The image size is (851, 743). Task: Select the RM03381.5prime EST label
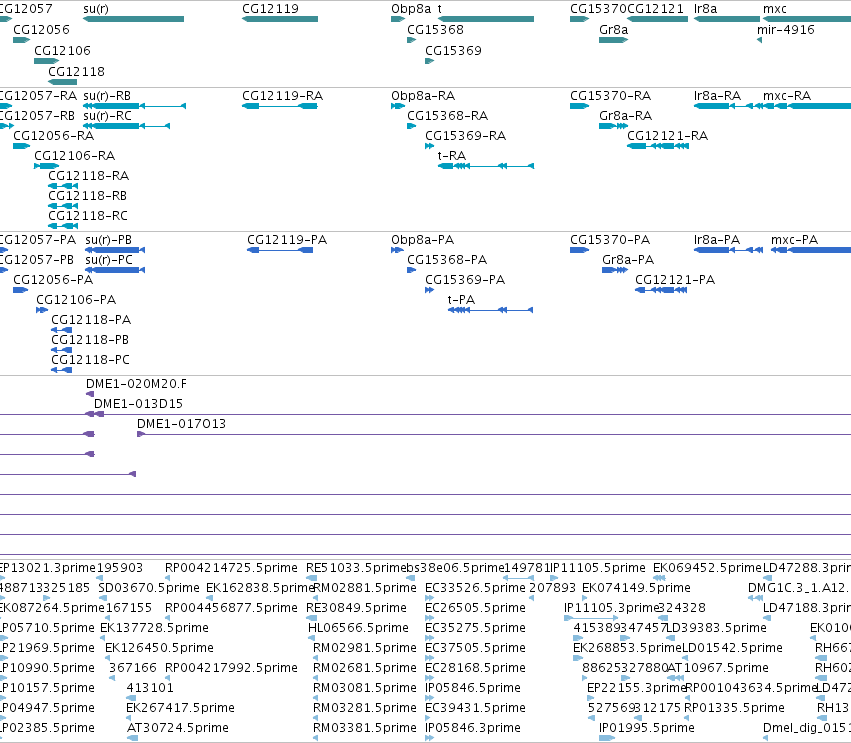click(x=365, y=728)
